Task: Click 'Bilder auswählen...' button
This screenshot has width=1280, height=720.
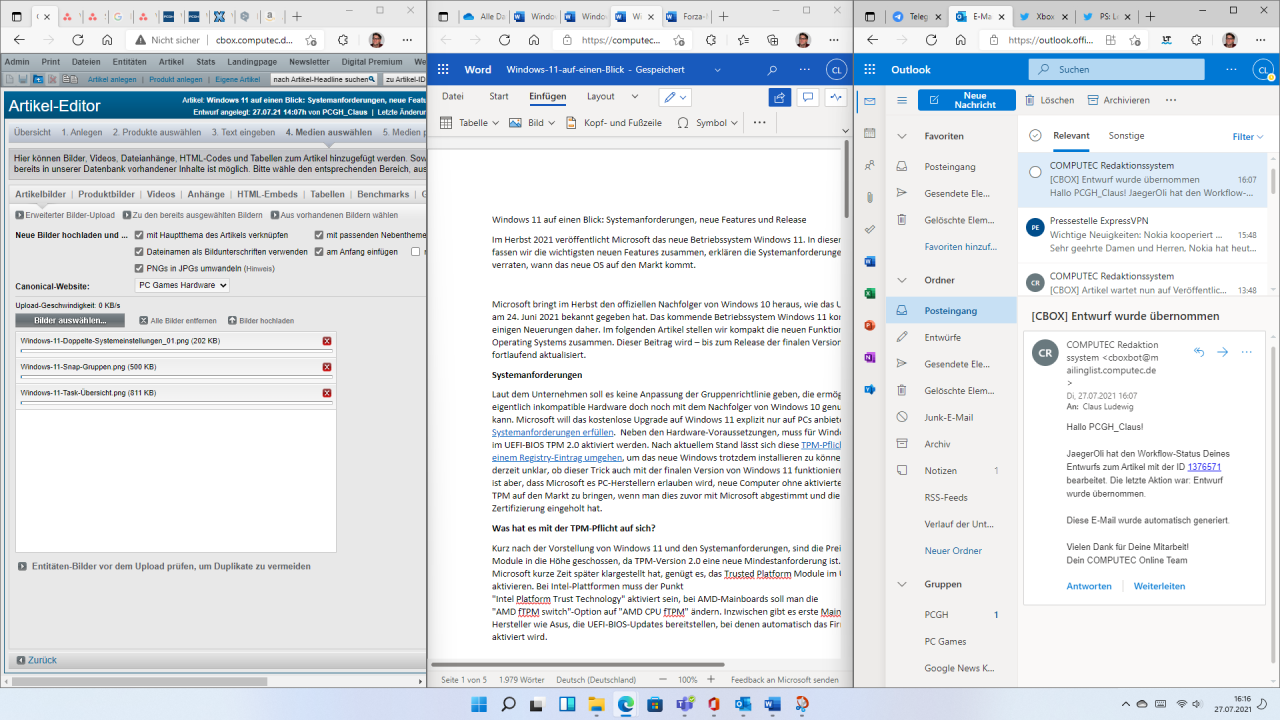Action: tap(70, 320)
